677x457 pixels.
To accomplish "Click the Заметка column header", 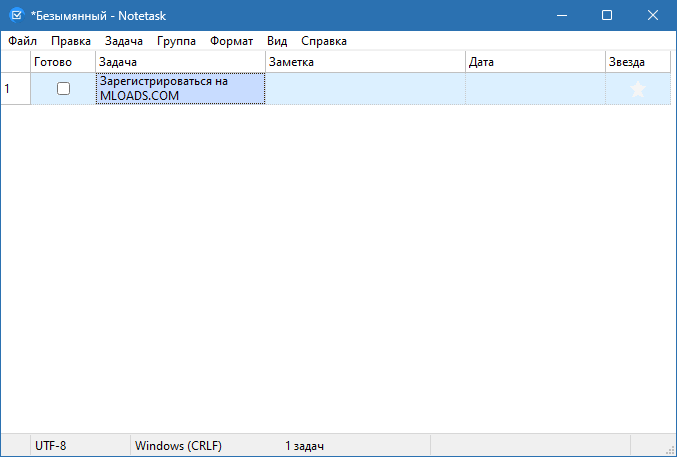I will pyautogui.click(x=365, y=62).
